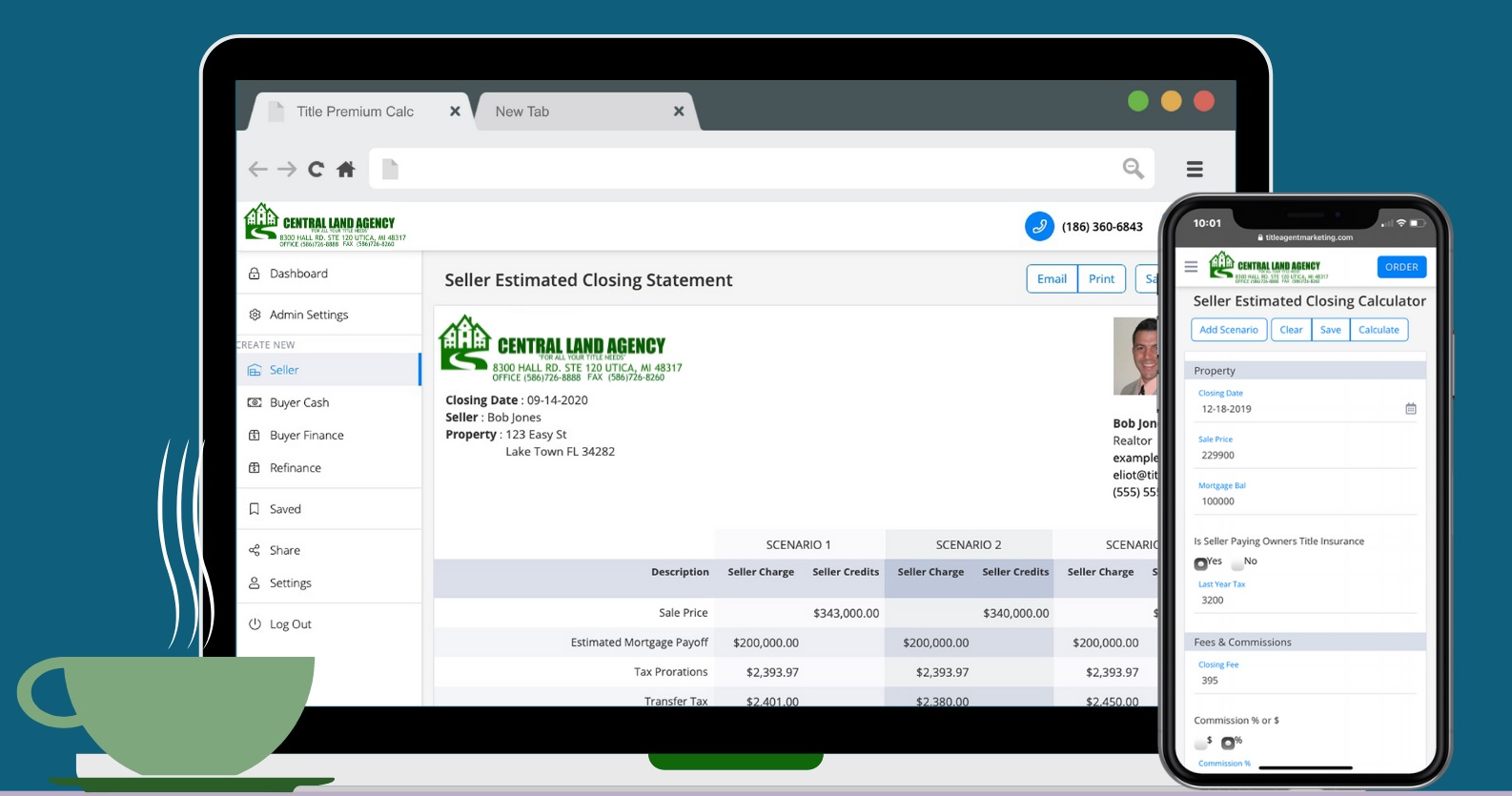Click the phone URL titleagentmarketing.com

coord(1308,237)
